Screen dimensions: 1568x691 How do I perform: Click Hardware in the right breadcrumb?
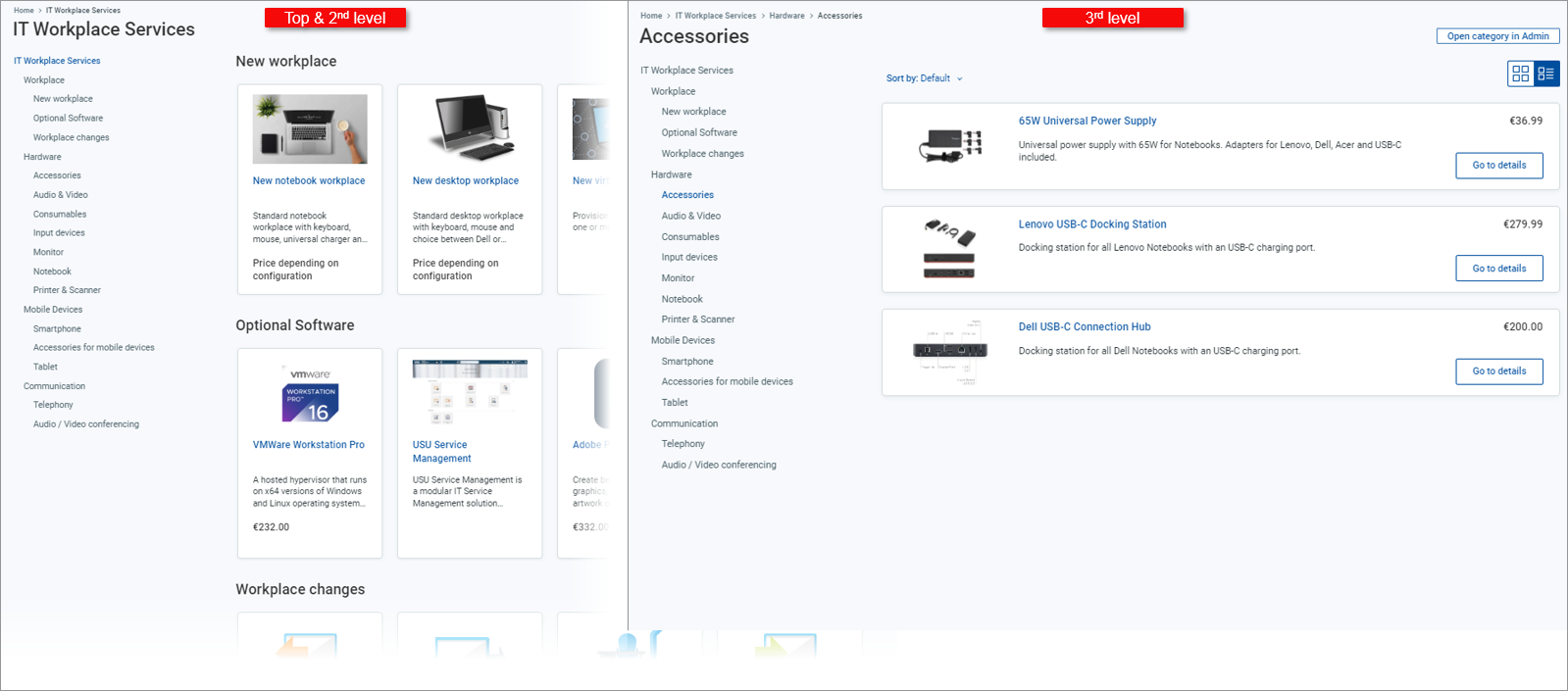tap(786, 16)
